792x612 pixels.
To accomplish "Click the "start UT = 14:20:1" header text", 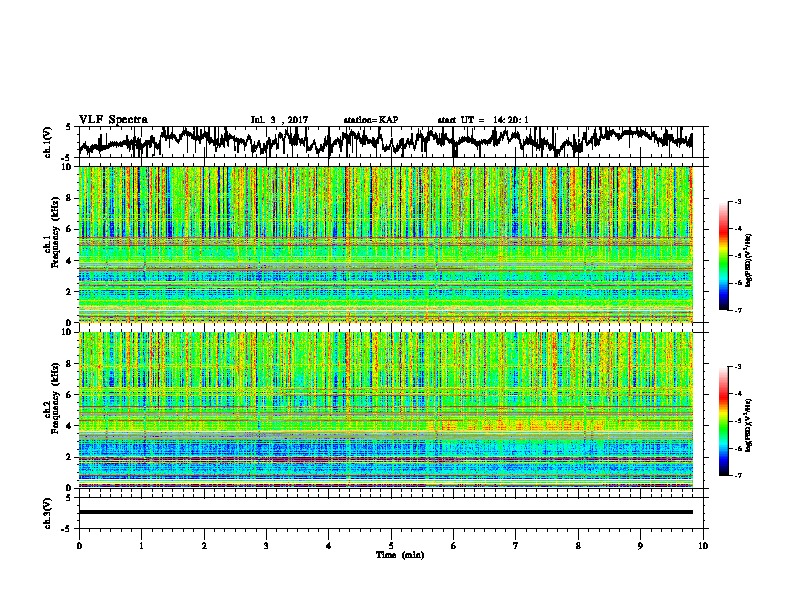I will [483, 120].
